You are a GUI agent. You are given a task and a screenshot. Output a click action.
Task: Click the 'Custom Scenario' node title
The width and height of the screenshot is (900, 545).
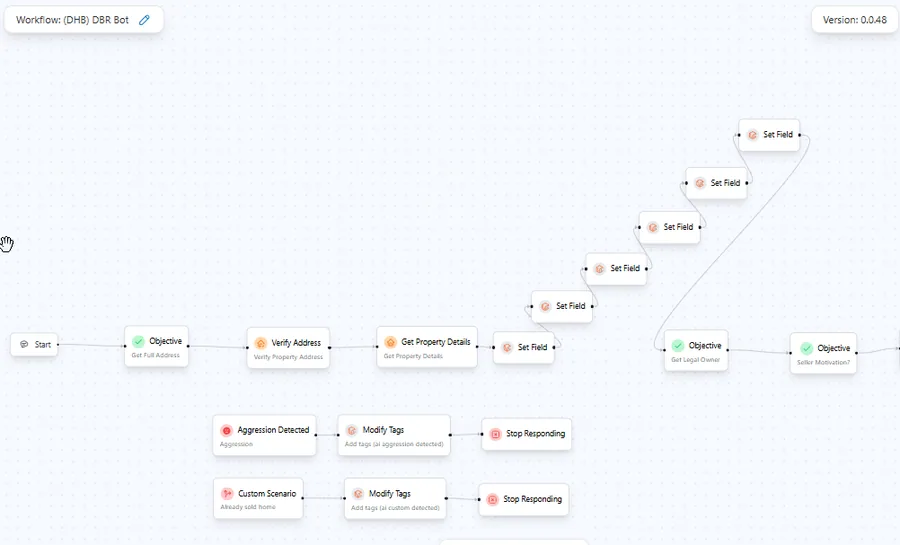(x=267, y=493)
